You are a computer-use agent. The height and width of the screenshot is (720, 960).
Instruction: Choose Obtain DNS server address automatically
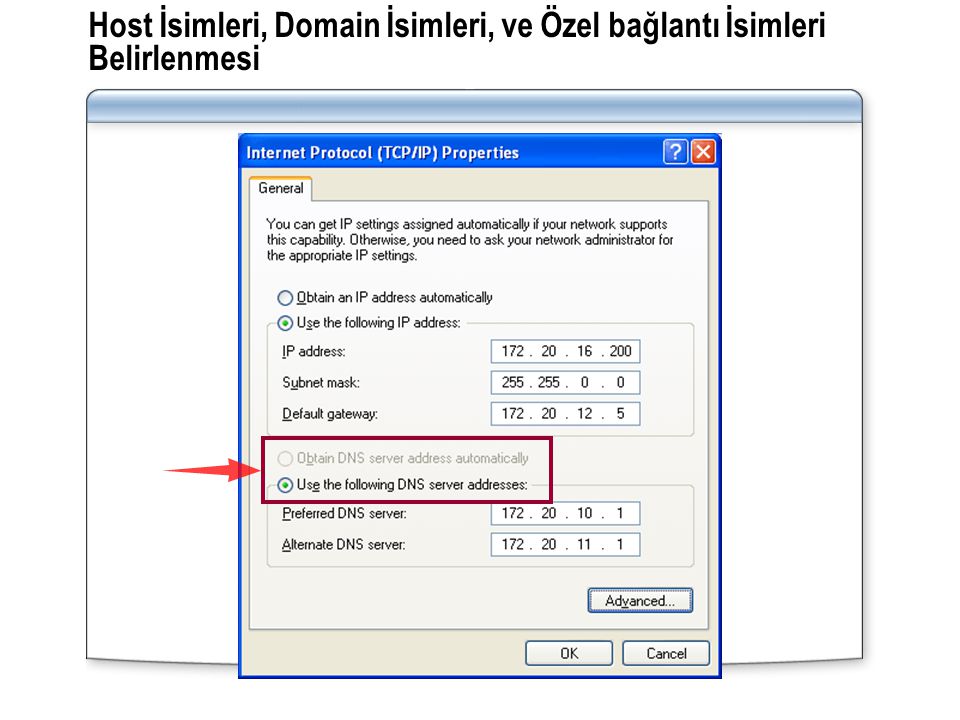pos(403,459)
